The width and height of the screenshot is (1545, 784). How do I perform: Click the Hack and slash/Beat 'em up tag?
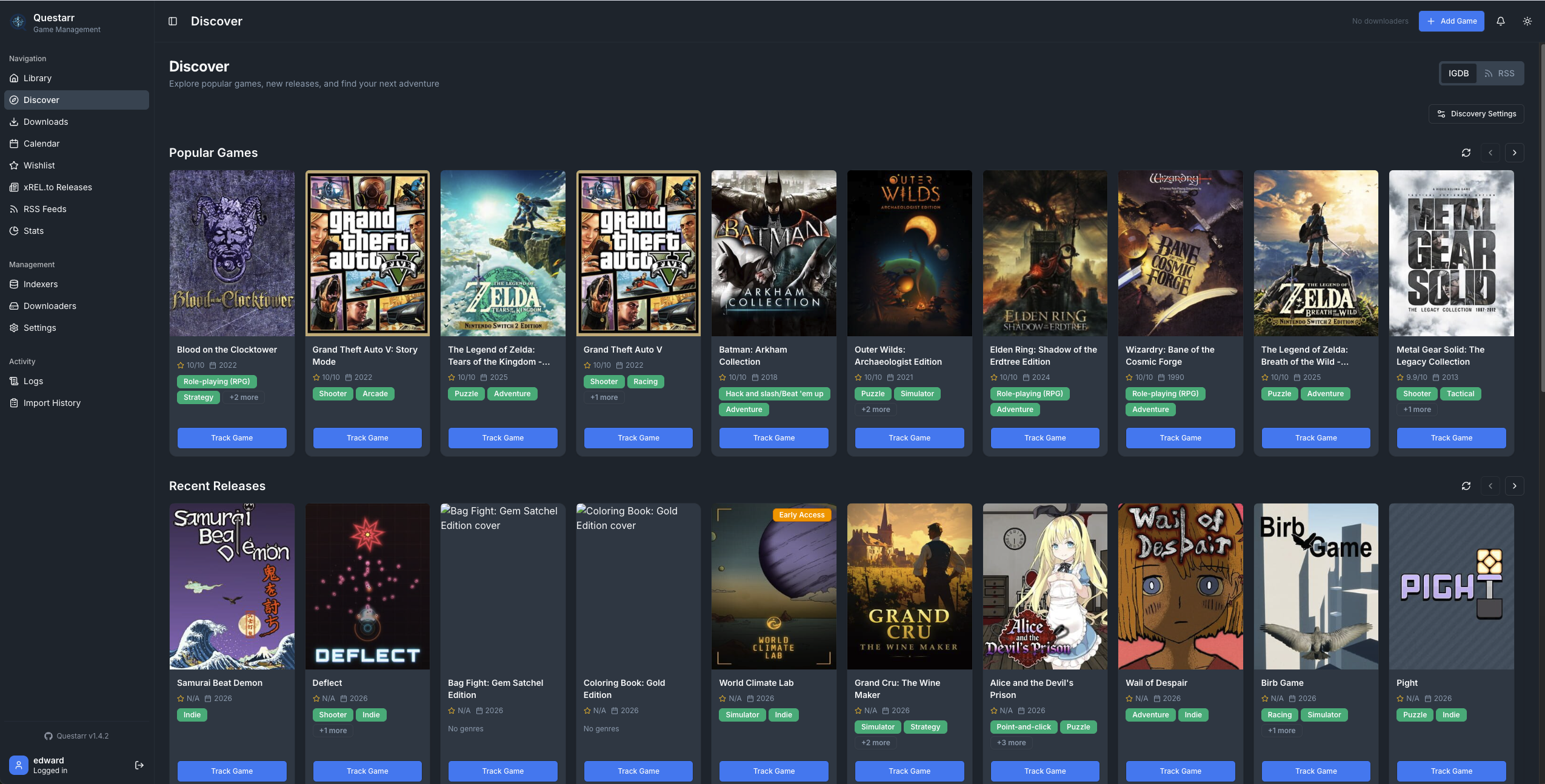point(775,394)
